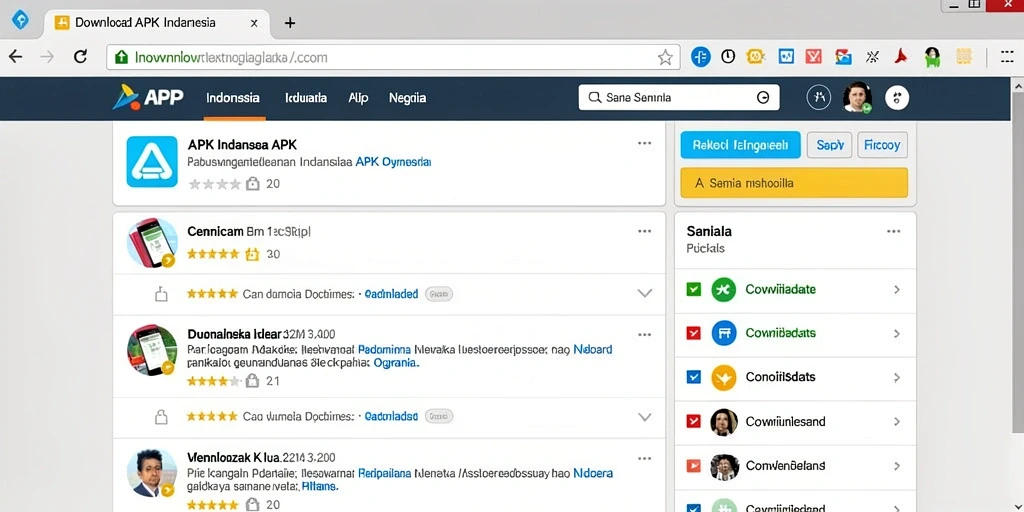
Task: Open three-dot menu on APK Indansea card
Action: [x=645, y=143]
